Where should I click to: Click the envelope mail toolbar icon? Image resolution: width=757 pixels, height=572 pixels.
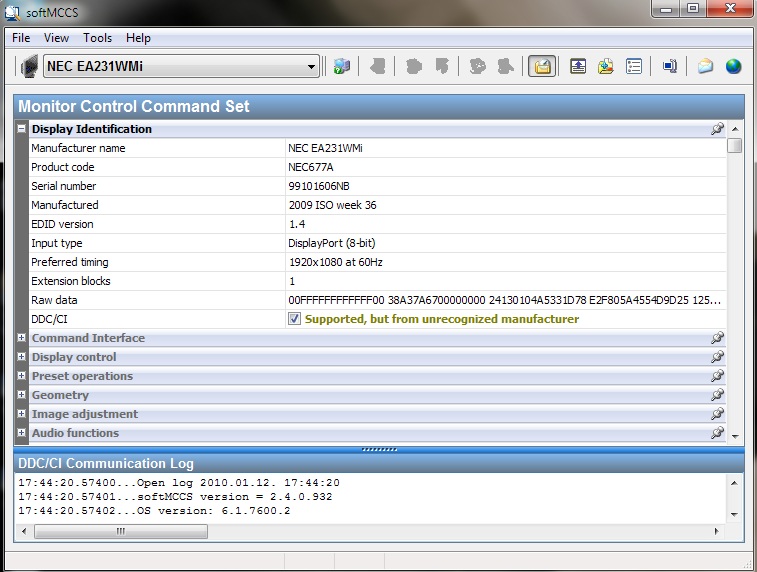[705, 66]
